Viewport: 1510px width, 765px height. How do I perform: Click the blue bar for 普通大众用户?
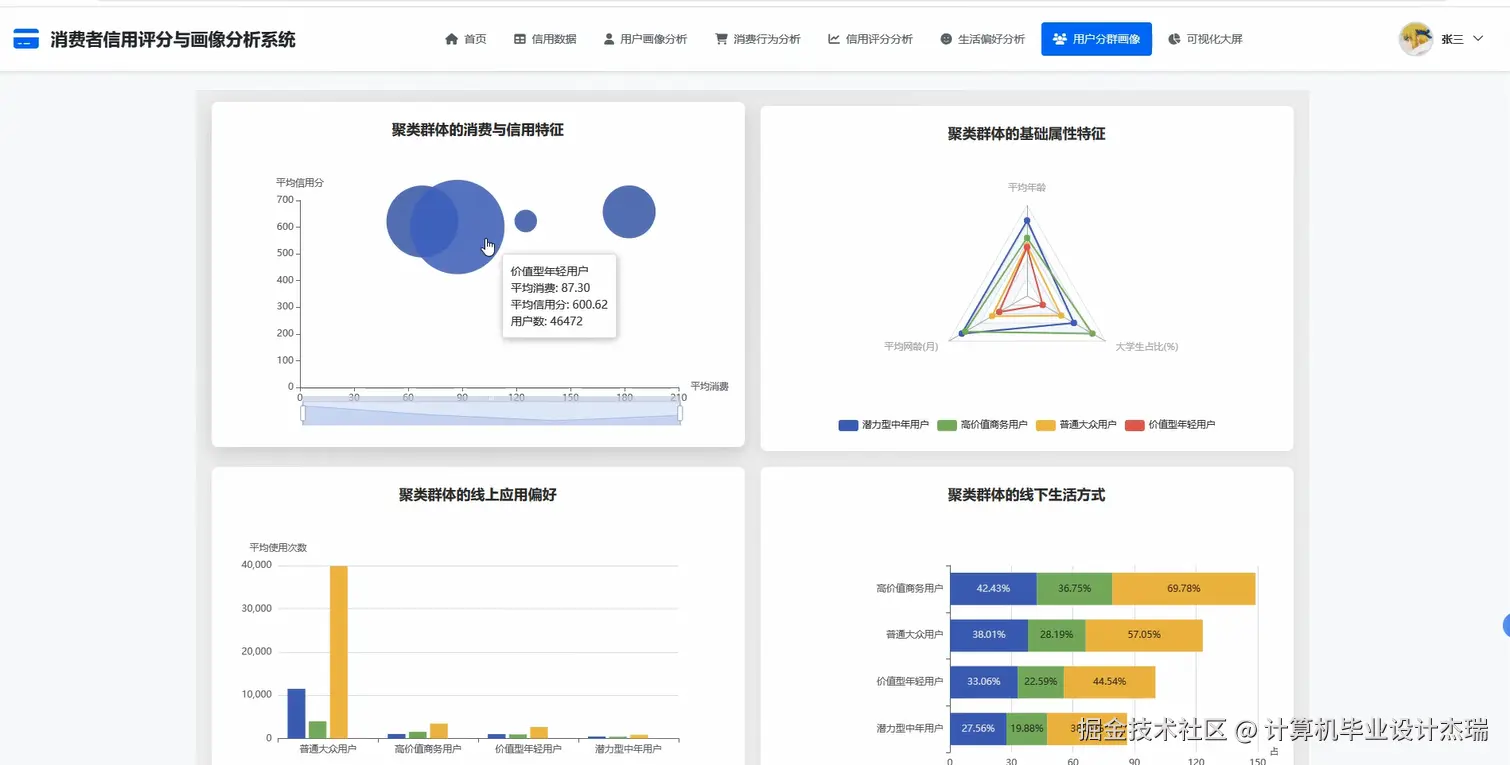296,714
